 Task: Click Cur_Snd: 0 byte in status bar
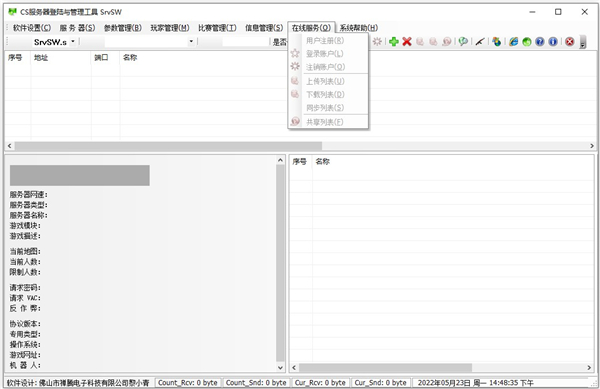coord(380,382)
